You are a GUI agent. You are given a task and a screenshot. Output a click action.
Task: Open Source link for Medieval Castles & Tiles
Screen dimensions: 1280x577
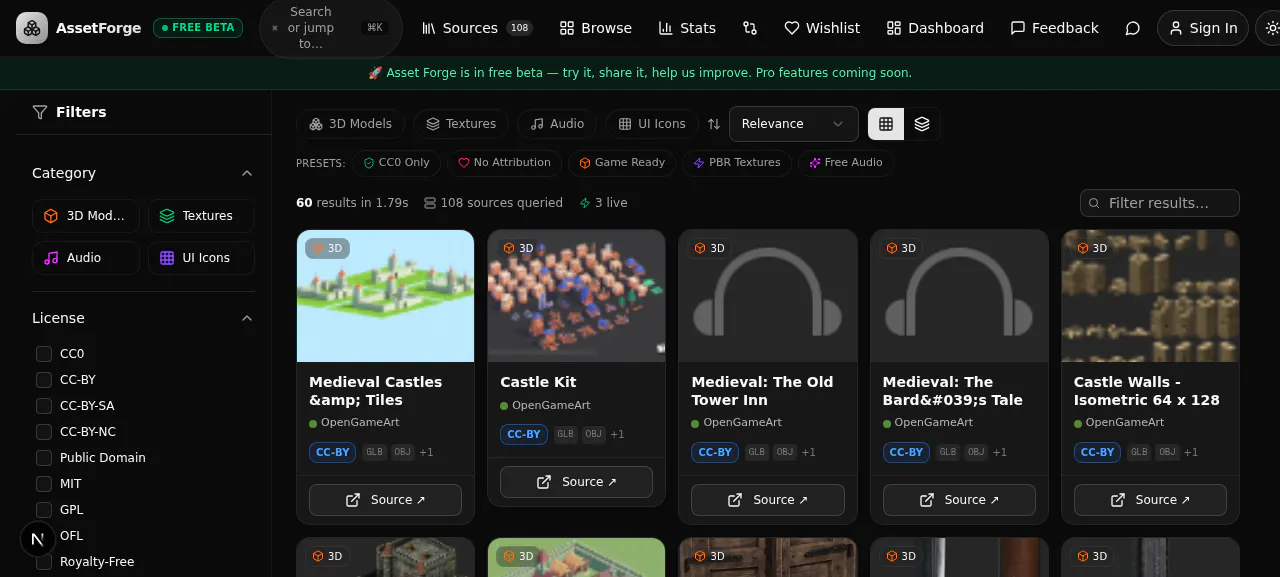[x=385, y=500]
